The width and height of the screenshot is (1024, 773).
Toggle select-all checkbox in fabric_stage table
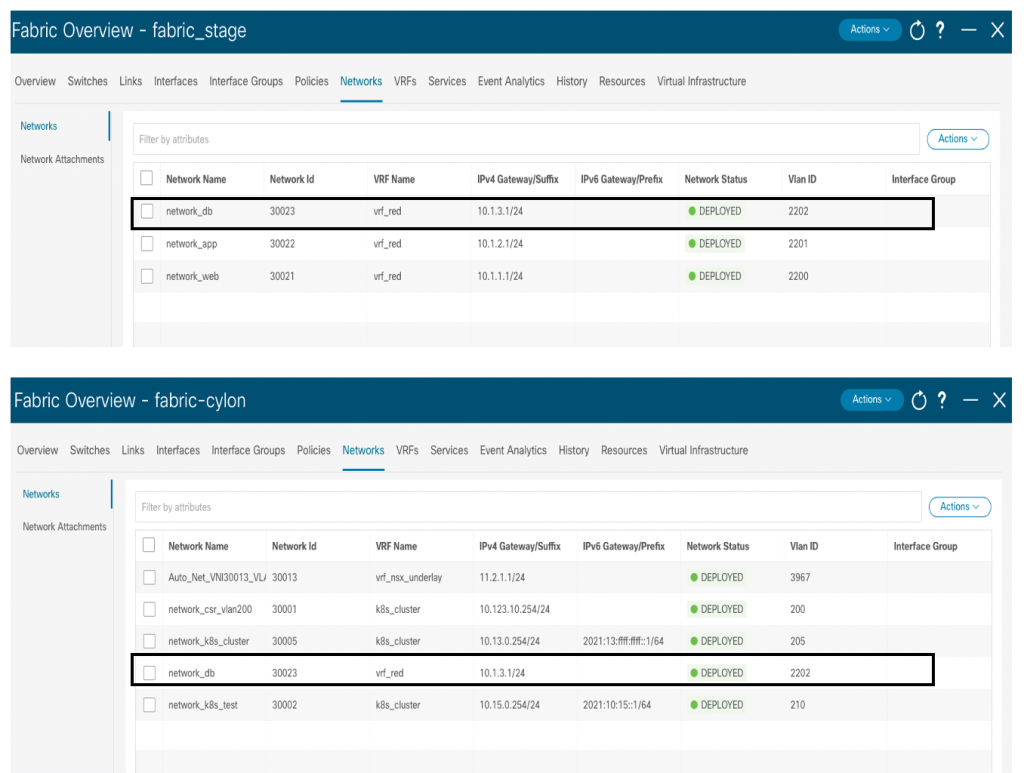pyautogui.click(x=147, y=178)
